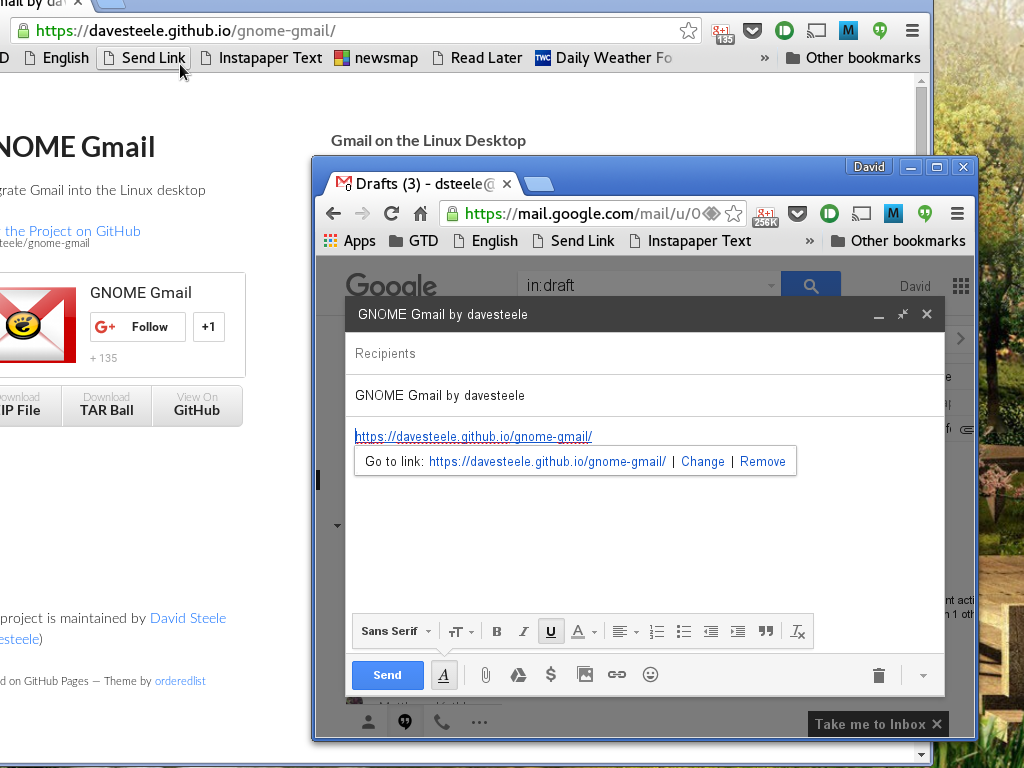Click the insert link chain icon
1024x768 pixels.
point(617,675)
